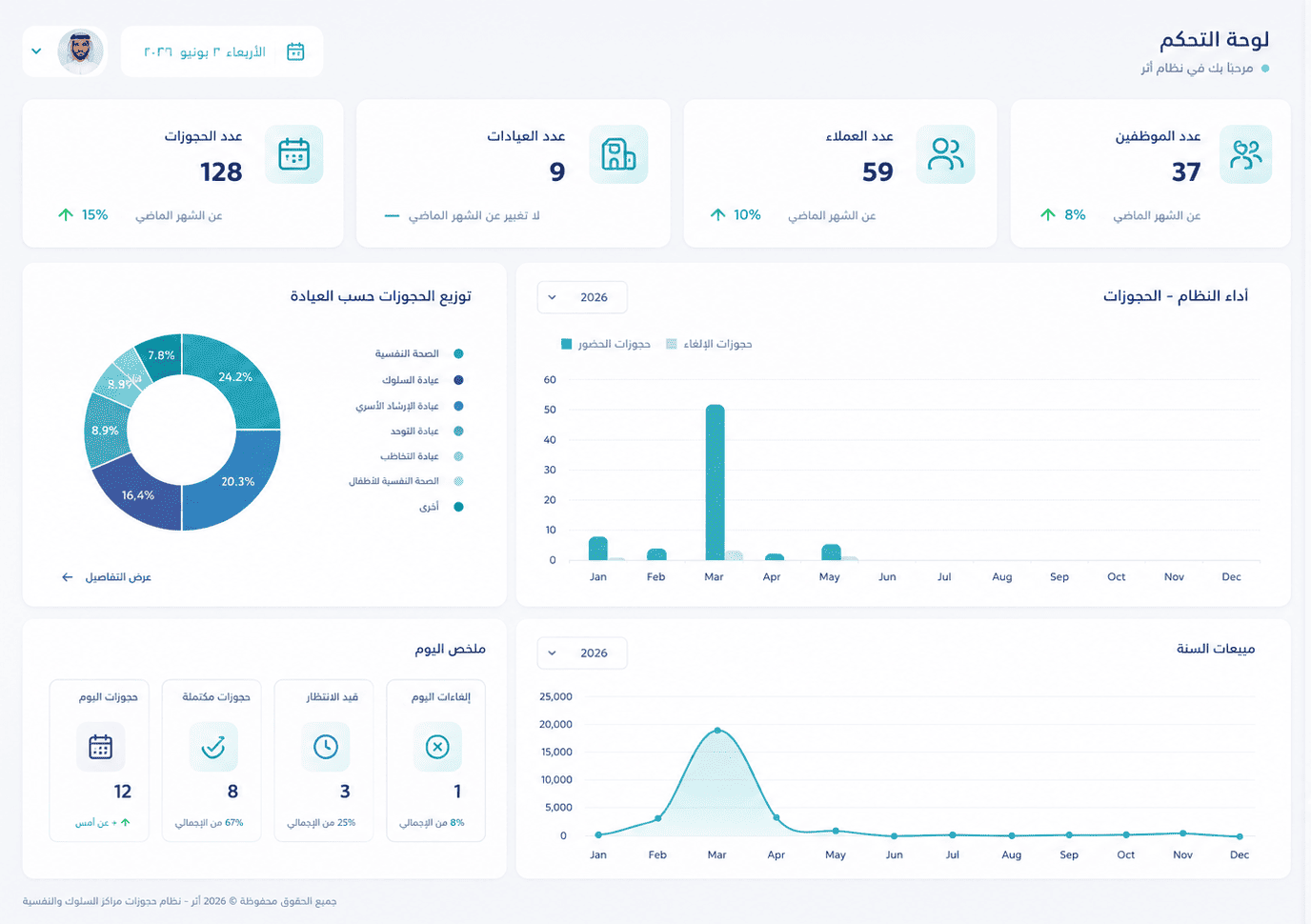This screenshot has height=924, width=1311.
Task: Click the no-change dash icon on clinics card
Action: pos(392,216)
